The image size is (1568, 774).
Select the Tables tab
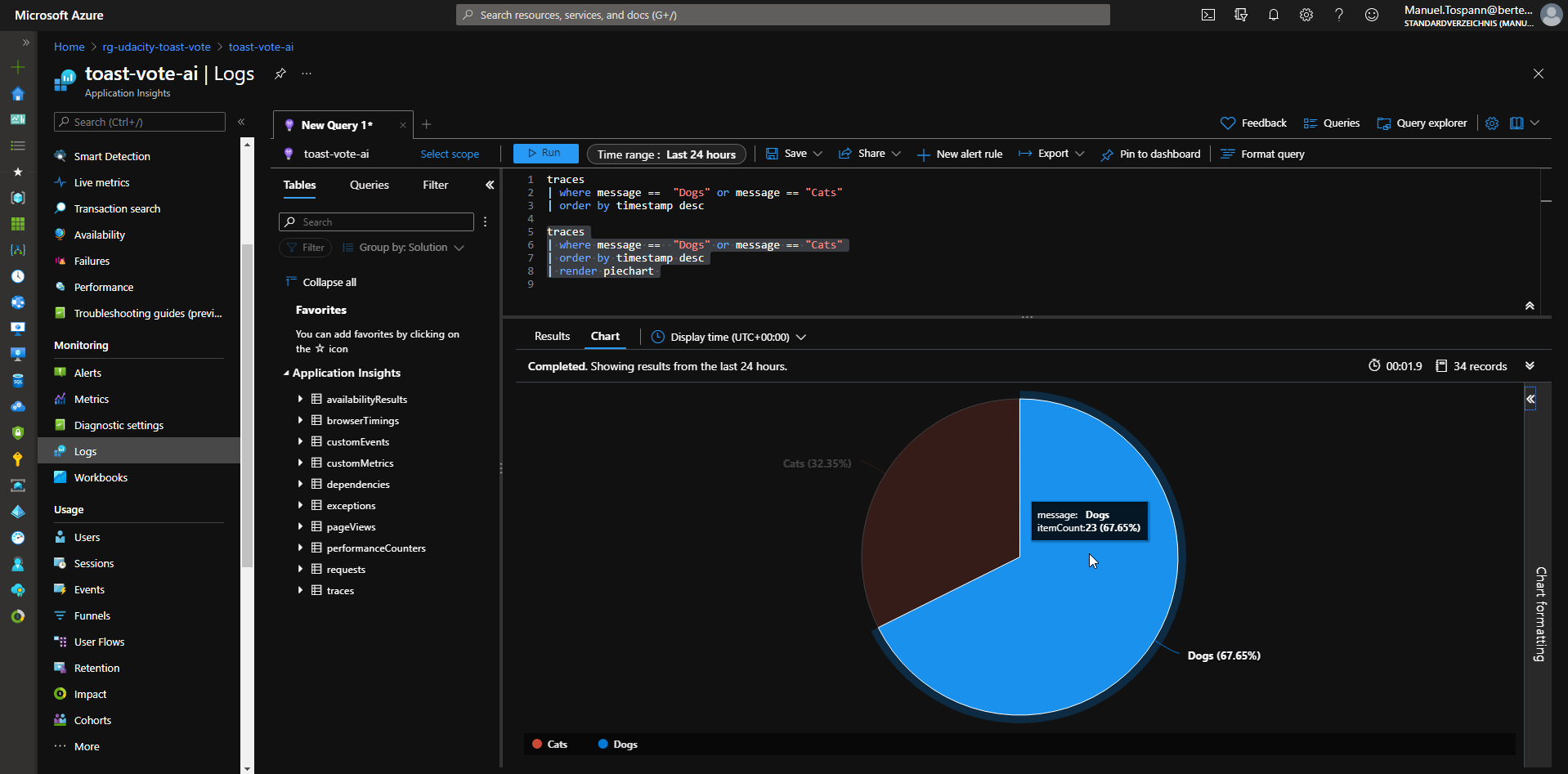click(299, 185)
